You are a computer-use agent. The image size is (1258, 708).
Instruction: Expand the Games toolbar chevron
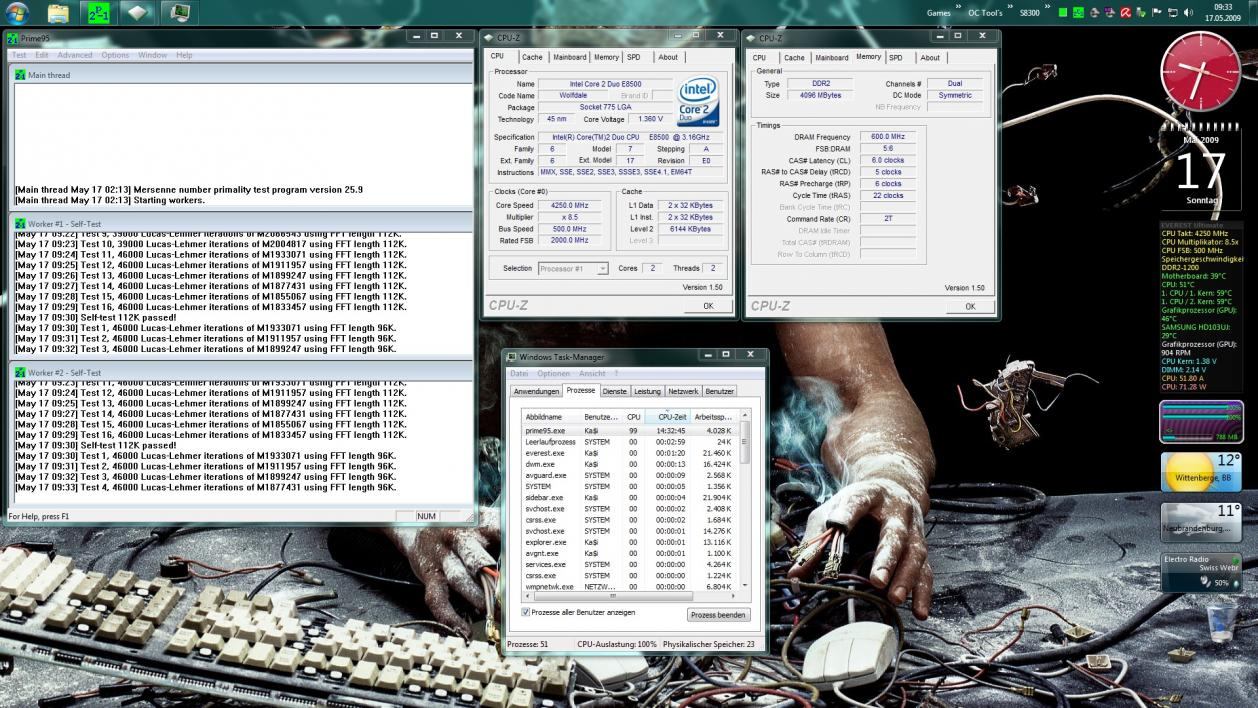[958, 8]
